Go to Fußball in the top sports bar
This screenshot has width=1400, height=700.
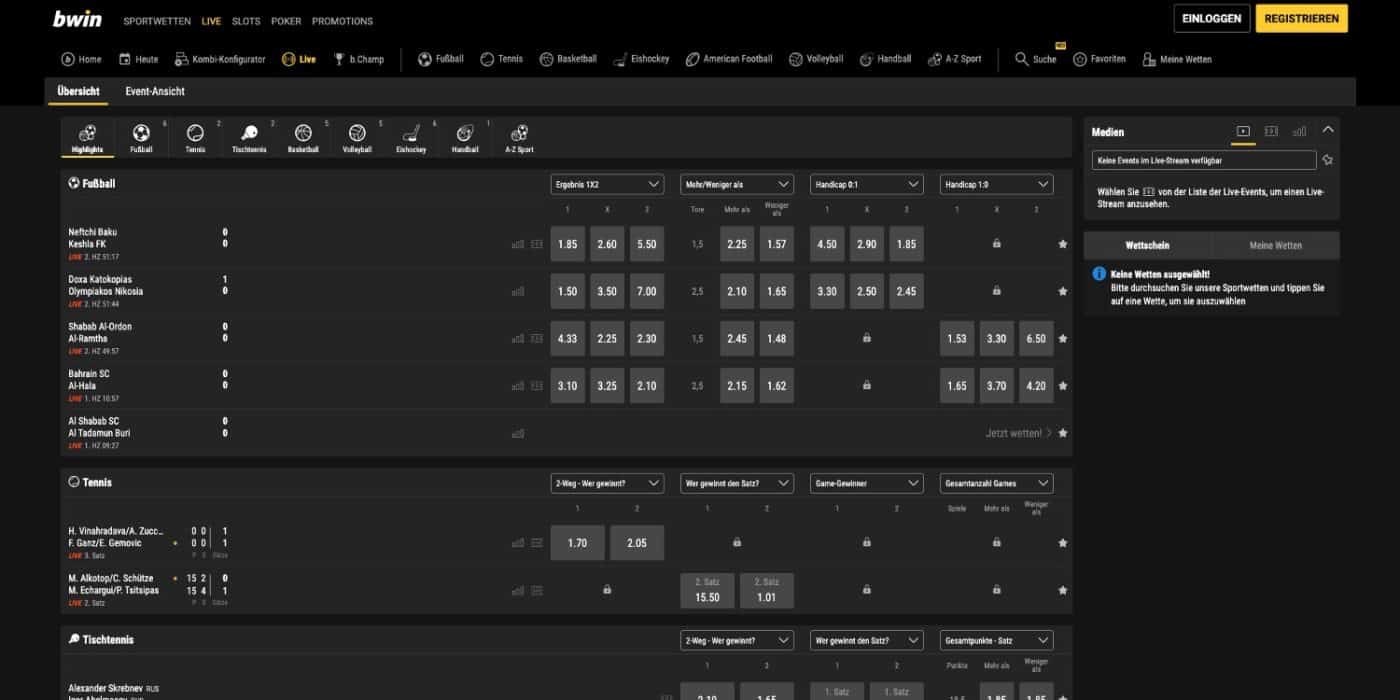(x=441, y=59)
